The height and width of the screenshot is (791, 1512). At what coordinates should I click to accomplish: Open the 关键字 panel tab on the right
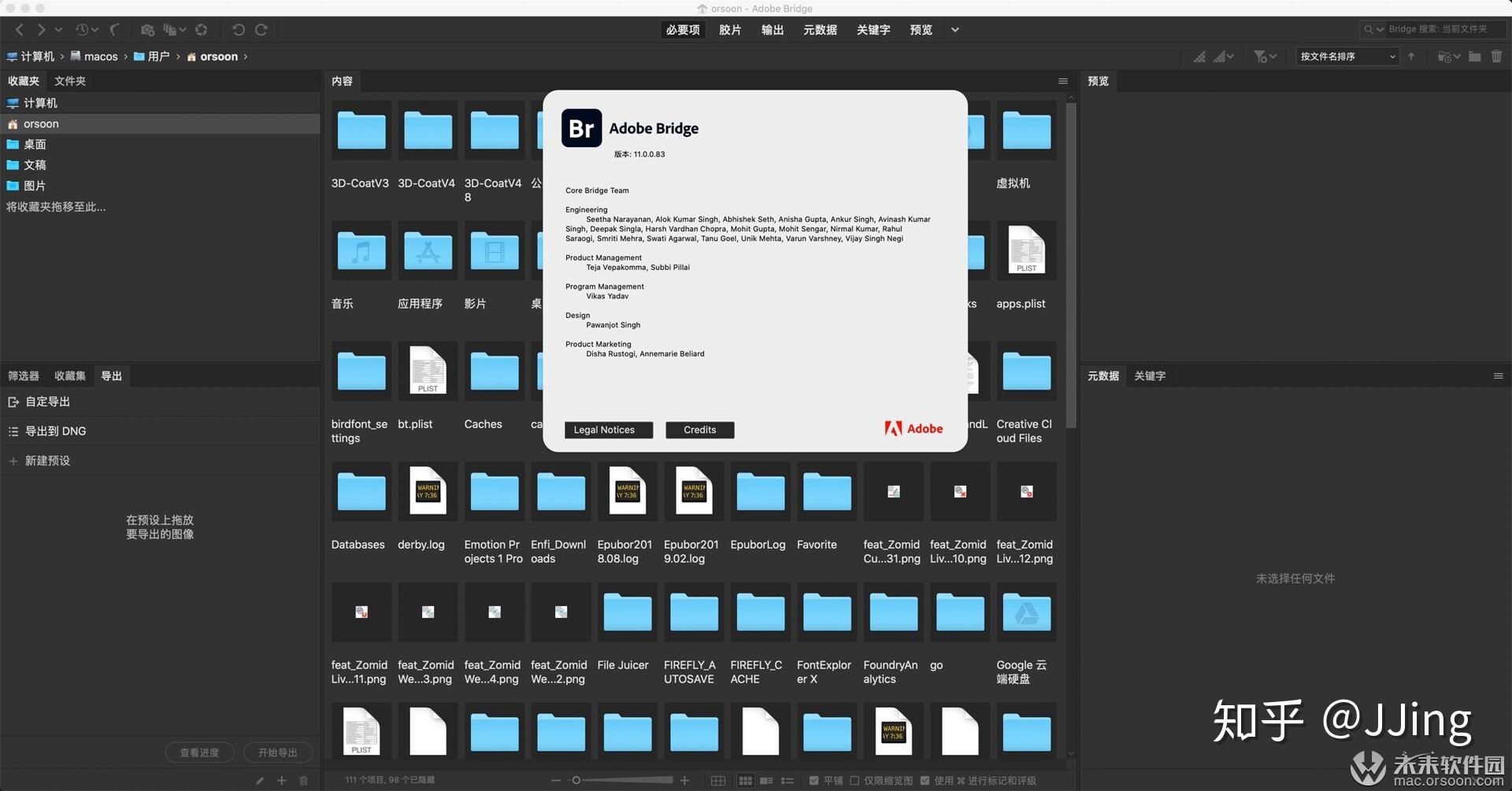[x=1150, y=376]
